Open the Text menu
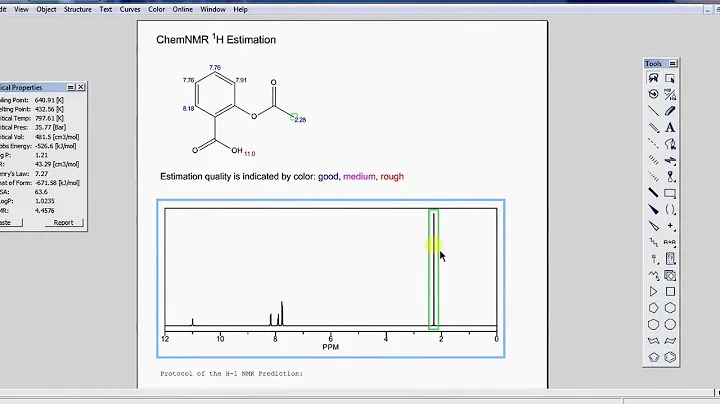720x404 pixels. click(x=106, y=9)
